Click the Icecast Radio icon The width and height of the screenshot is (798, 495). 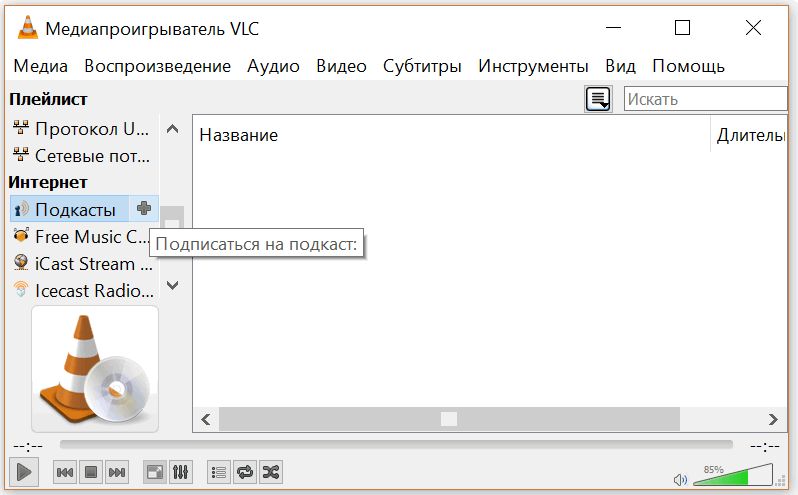(21, 289)
